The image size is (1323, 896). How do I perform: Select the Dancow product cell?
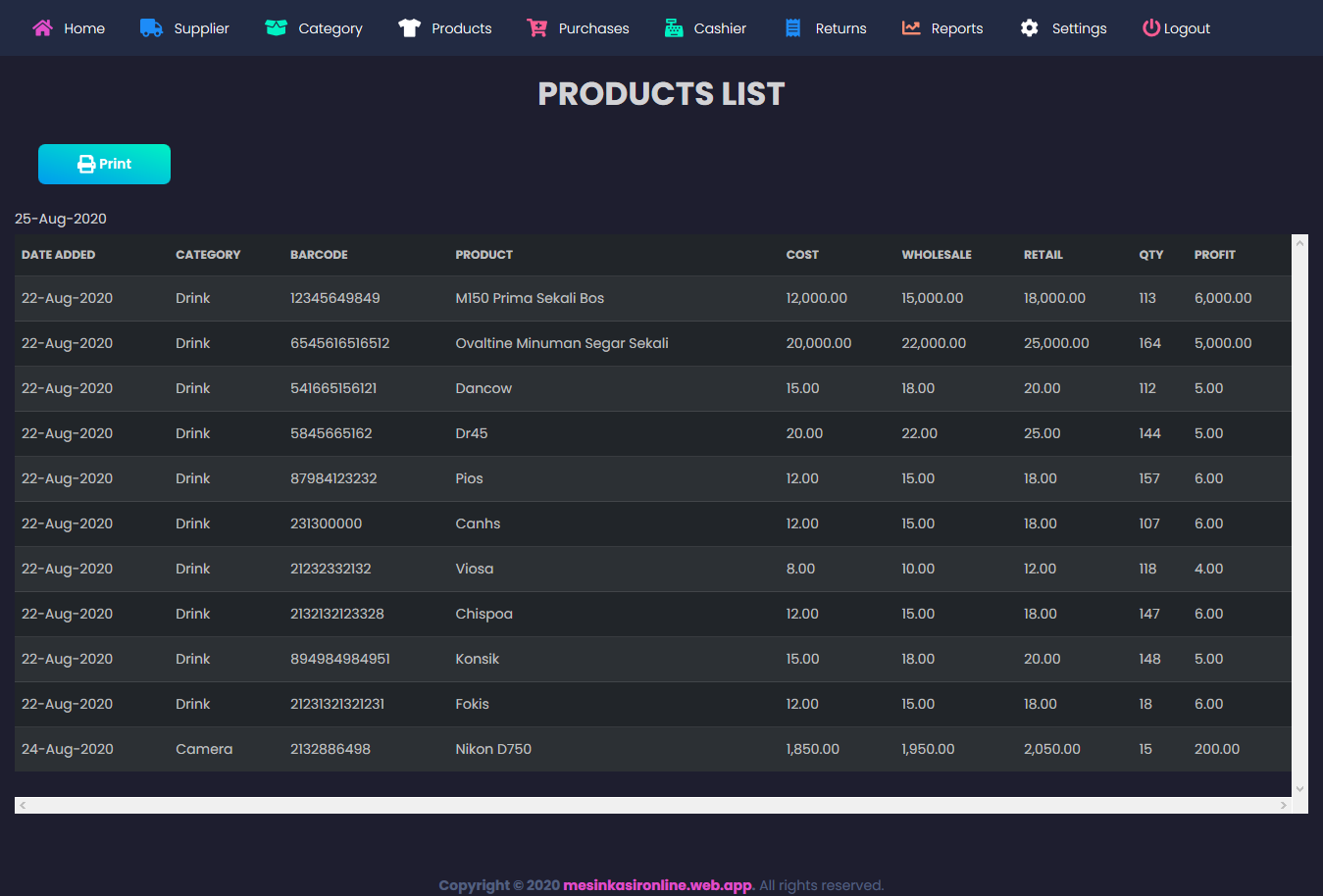483,388
